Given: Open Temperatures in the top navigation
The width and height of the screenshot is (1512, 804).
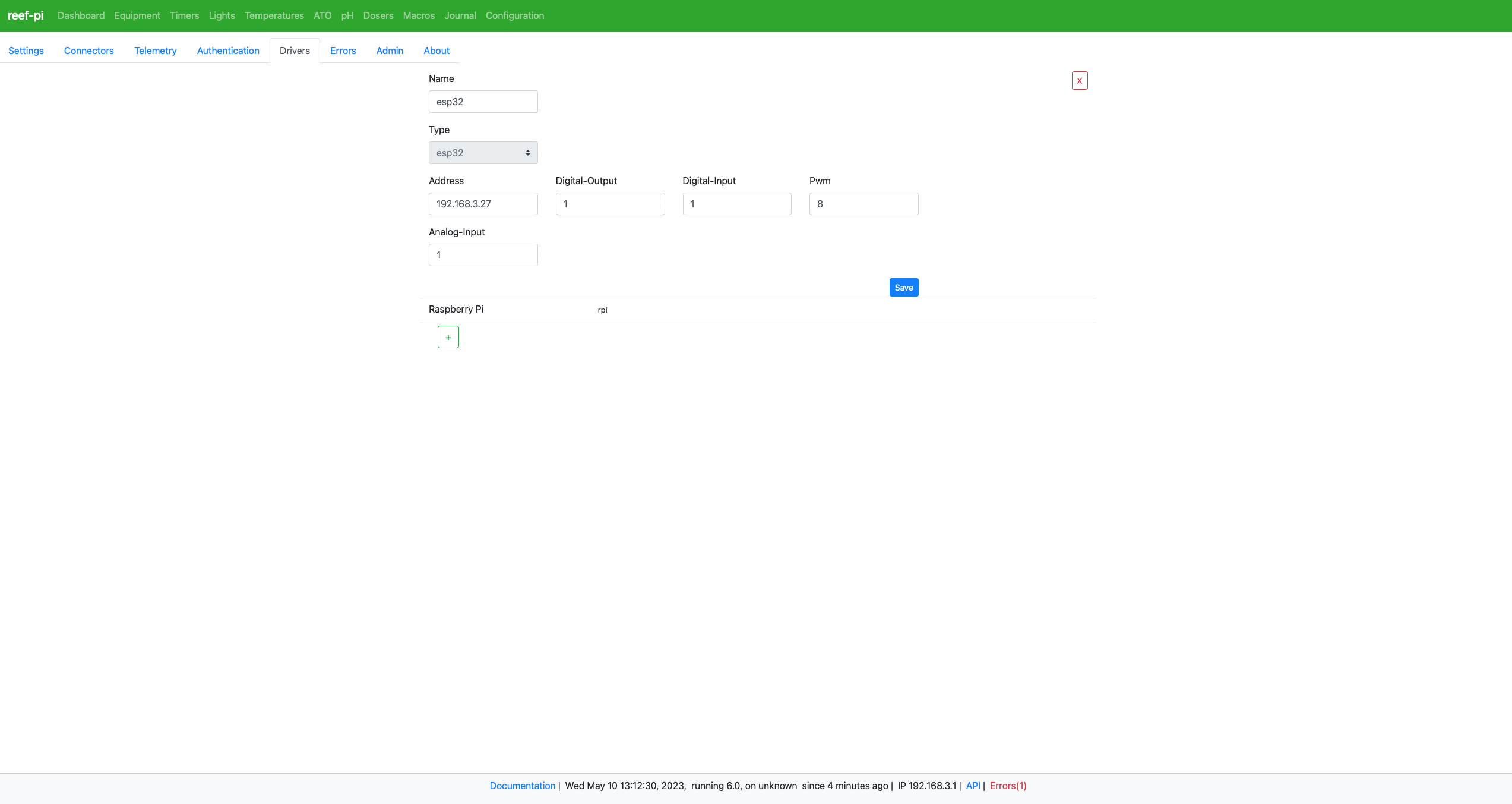Looking at the screenshot, I should pos(274,15).
